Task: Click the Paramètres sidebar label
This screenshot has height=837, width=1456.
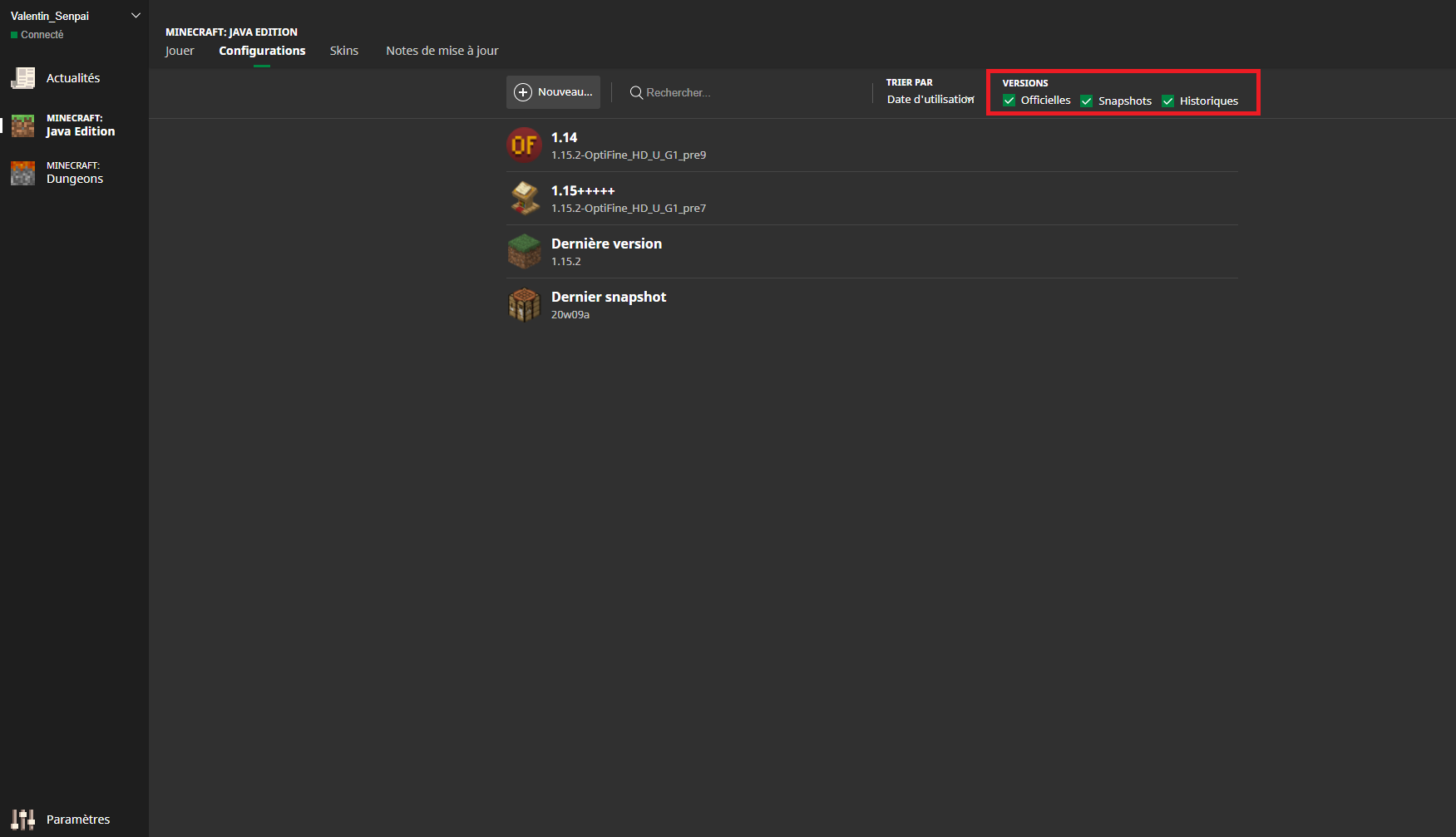Action: (x=78, y=820)
